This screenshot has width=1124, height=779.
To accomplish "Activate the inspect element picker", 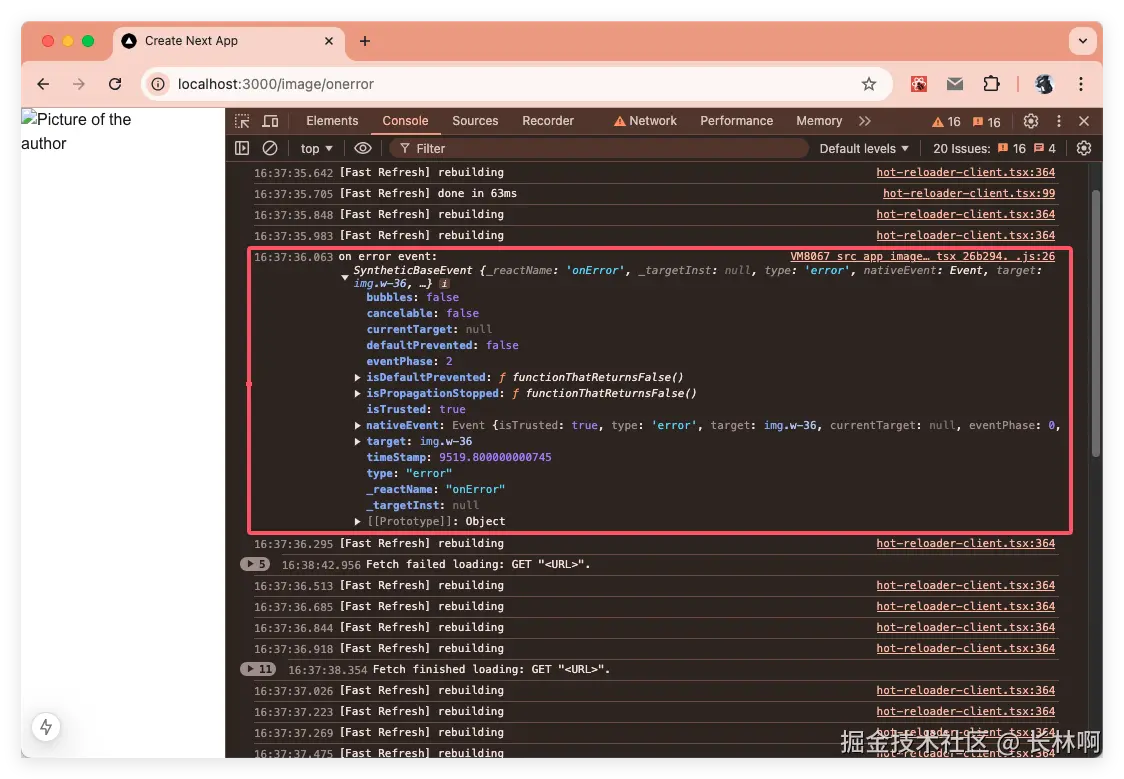I will pos(242,121).
